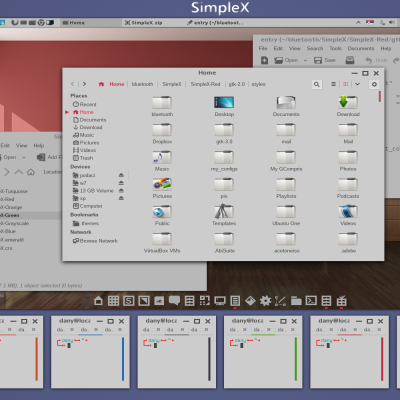Open Browse Network in the sidebar
Image resolution: width=400 pixels, height=400 pixels.
click(x=95, y=241)
